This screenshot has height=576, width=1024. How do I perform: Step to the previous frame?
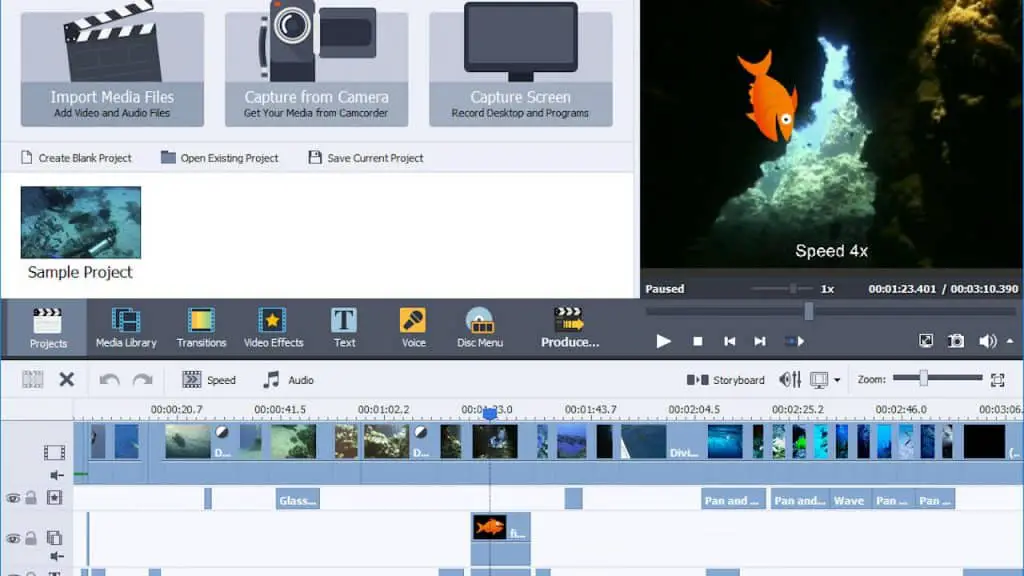click(x=729, y=341)
